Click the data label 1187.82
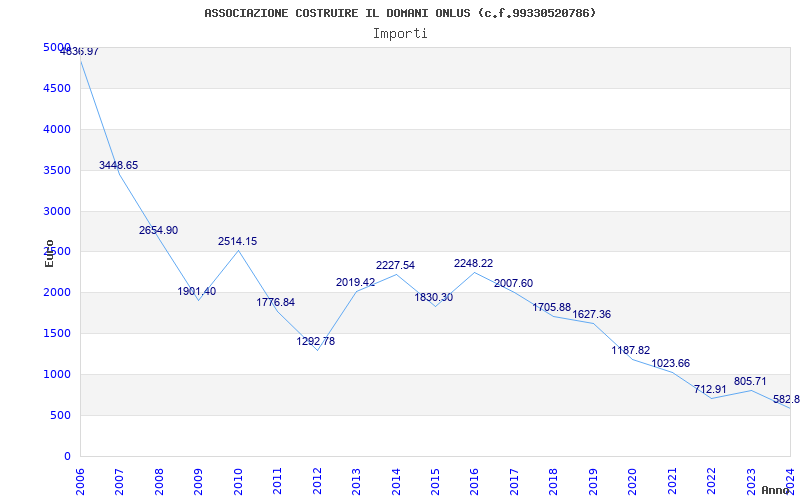This screenshot has height=500, width=800. pyautogui.click(x=631, y=350)
